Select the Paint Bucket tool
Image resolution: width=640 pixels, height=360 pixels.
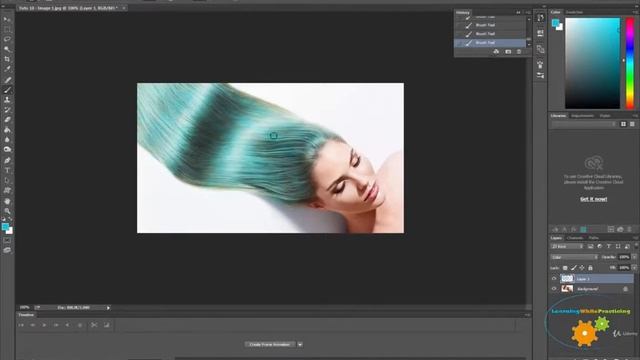tap(7, 130)
